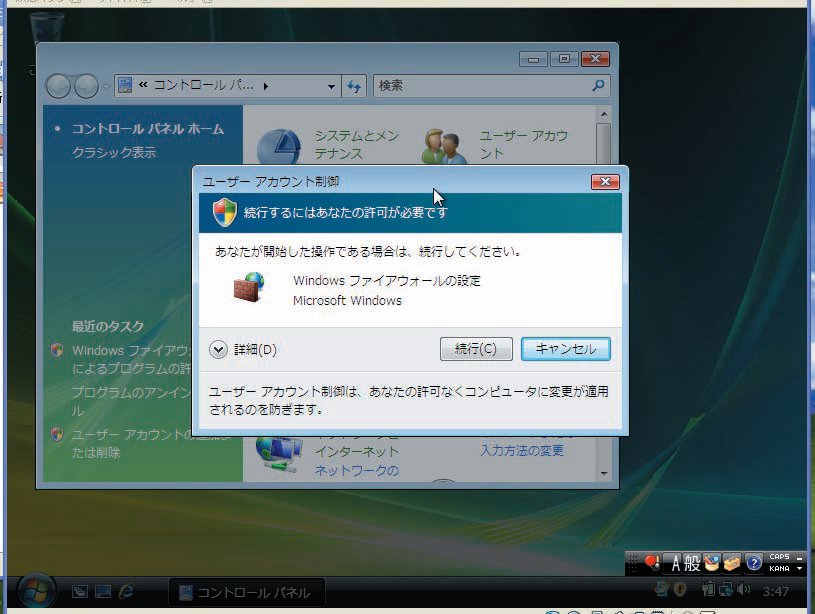
Task: Open the language bar options dropdown arrow
Action: [x=799, y=569]
